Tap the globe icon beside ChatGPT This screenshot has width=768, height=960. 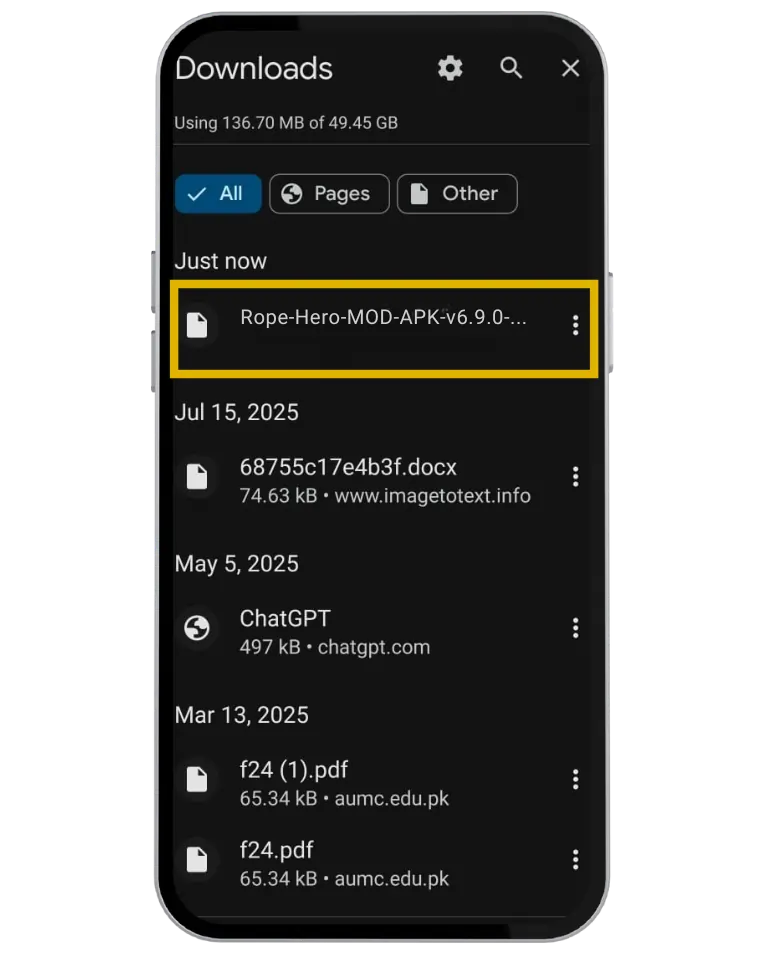click(x=197, y=628)
